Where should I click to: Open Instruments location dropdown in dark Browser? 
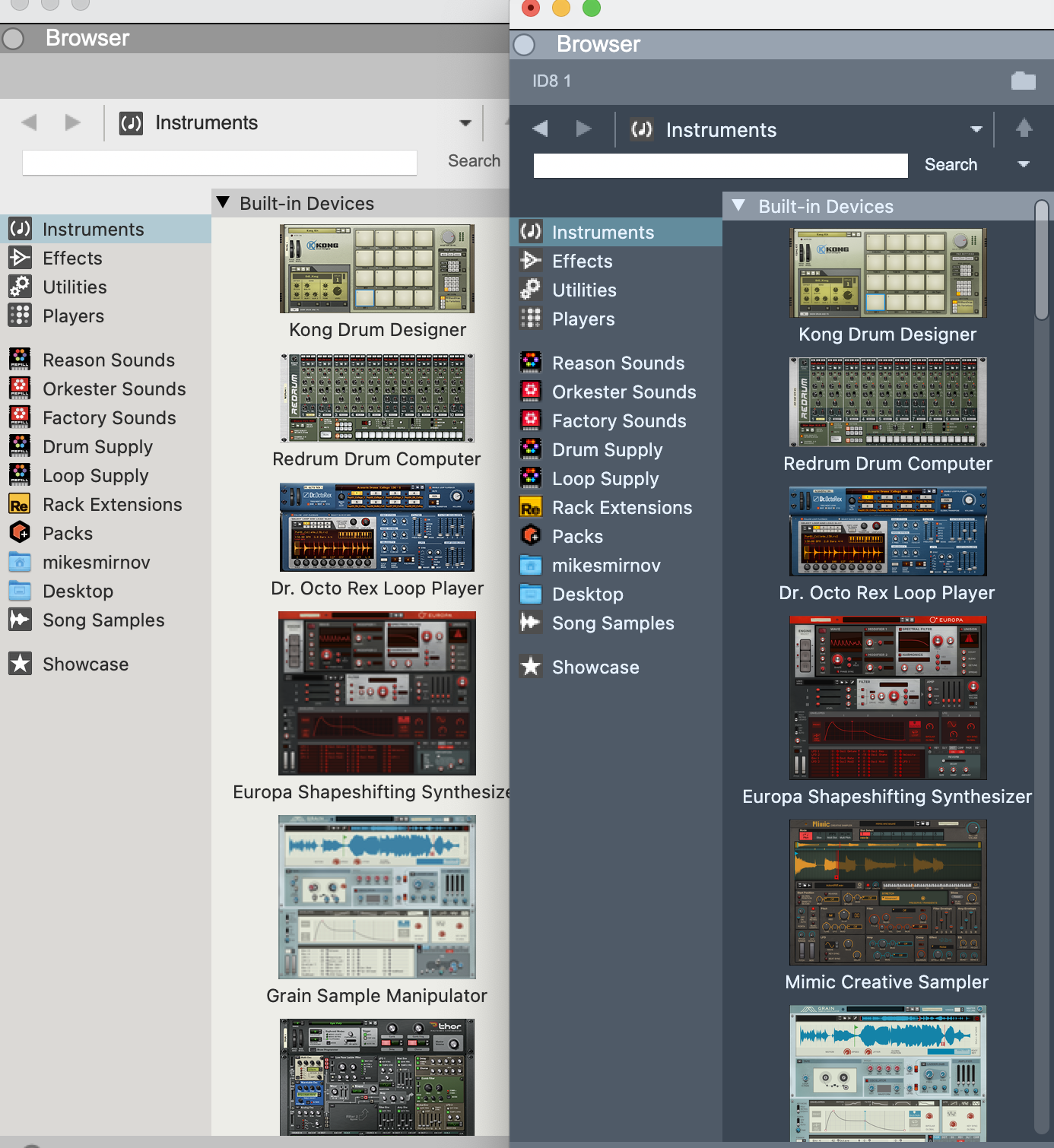976,129
